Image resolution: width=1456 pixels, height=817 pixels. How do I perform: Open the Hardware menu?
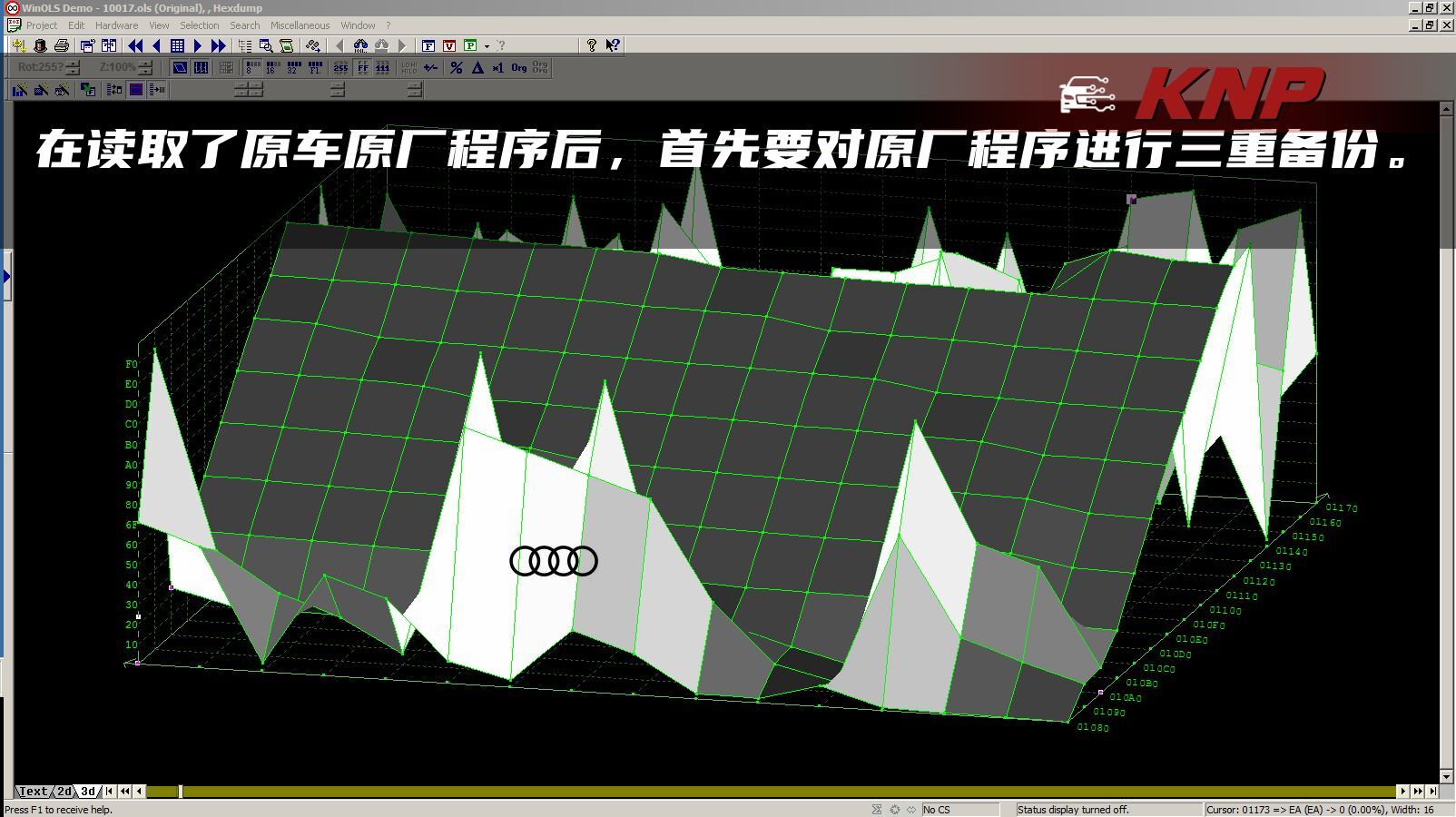(116, 25)
